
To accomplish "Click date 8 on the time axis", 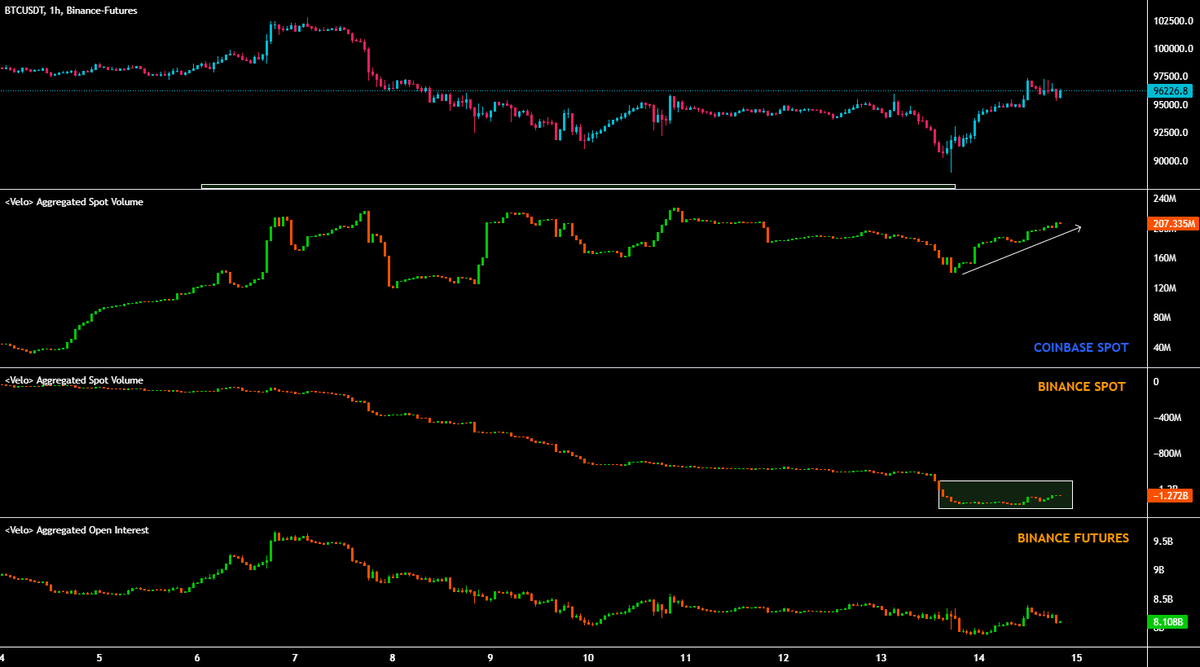I will (393, 658).
